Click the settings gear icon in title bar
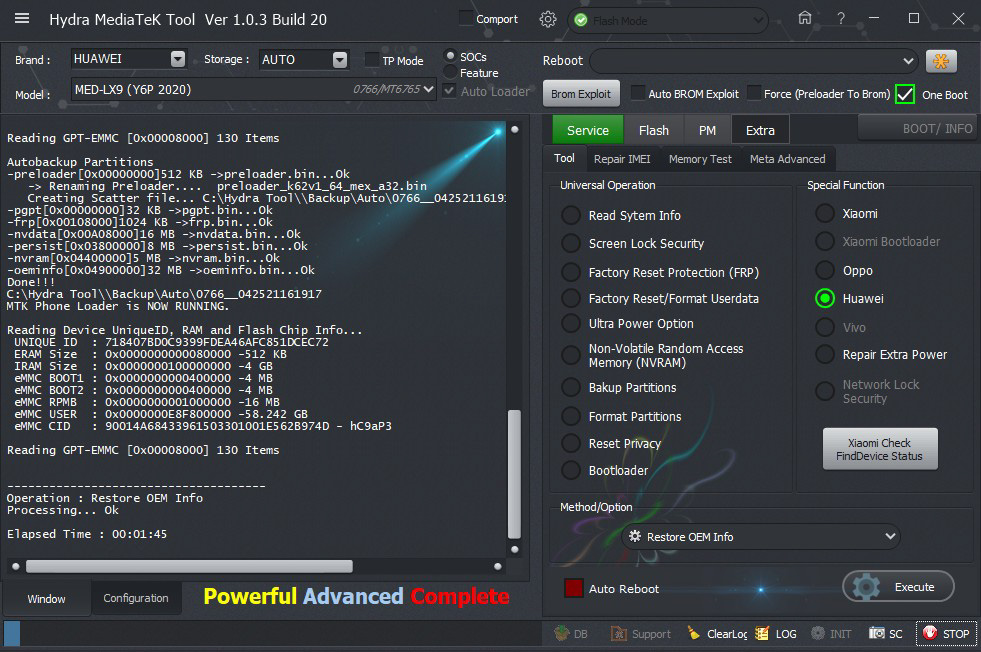This screenshot has height=652, width=981. (547, 19)
